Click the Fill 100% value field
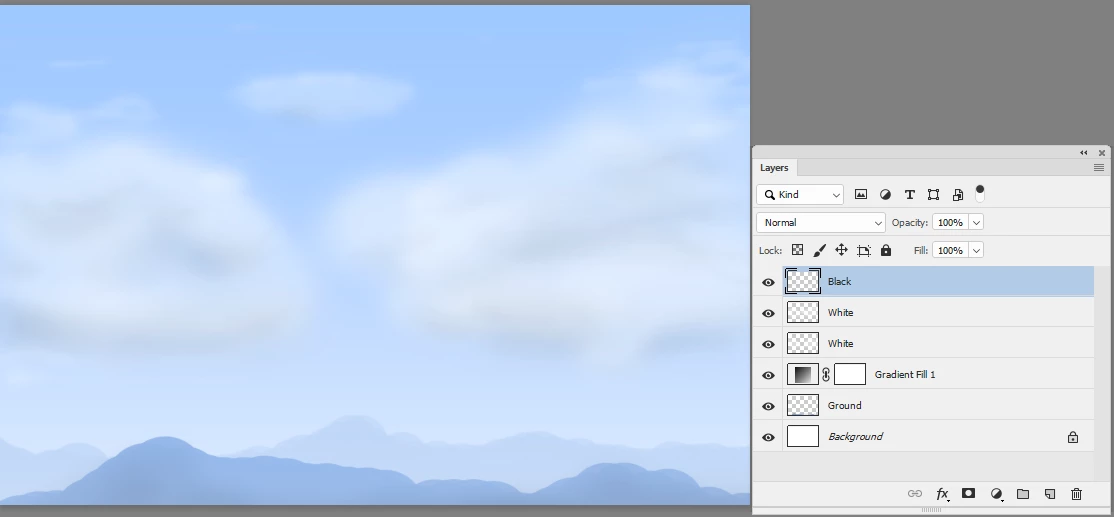The image size is (1114, 517). (x=951, y=250)
